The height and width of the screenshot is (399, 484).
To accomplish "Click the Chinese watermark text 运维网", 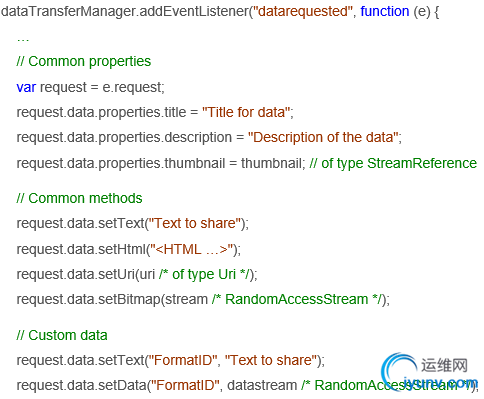I will click(444, 365).
